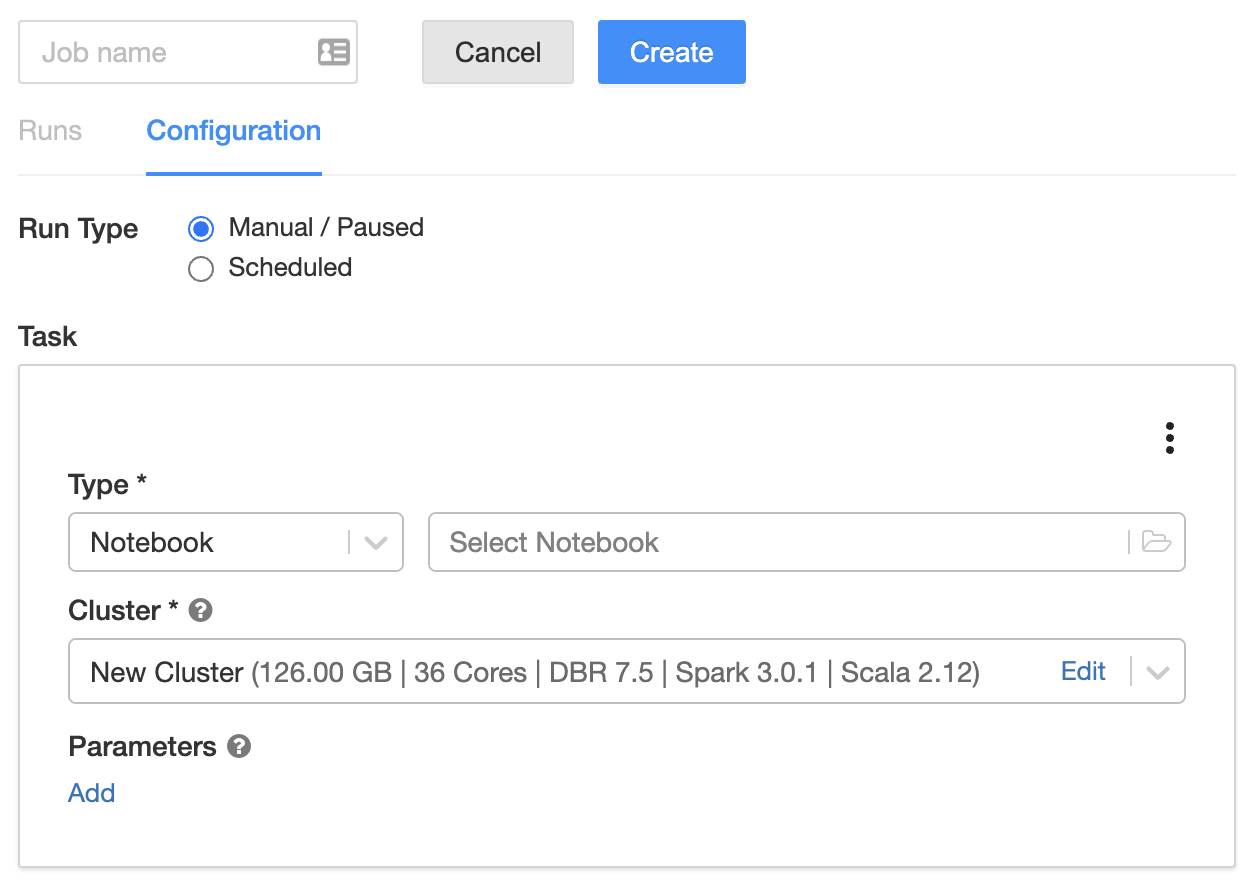The width and height of the screenshot is (1256, 884).
Task: Switch to the Configuration tab
Action: click(233, 131)
